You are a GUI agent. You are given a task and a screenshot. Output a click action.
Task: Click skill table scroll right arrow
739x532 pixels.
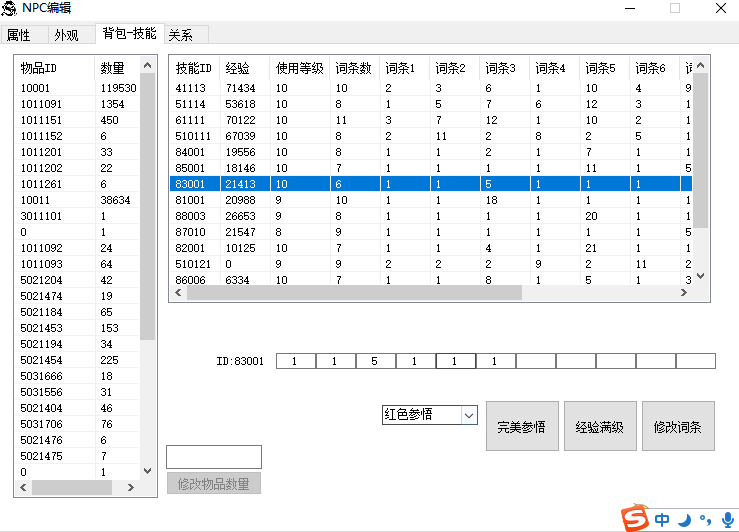684,293
